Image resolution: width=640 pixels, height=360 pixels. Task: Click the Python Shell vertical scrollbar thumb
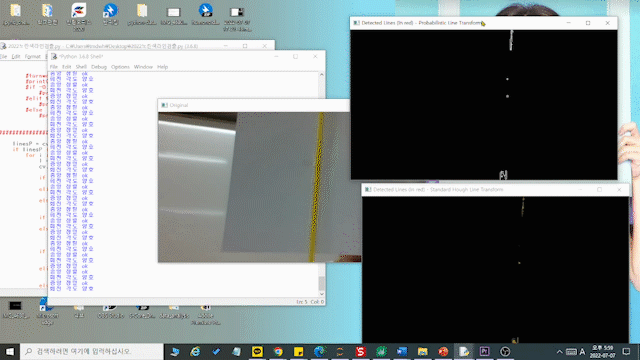[321, 283]
